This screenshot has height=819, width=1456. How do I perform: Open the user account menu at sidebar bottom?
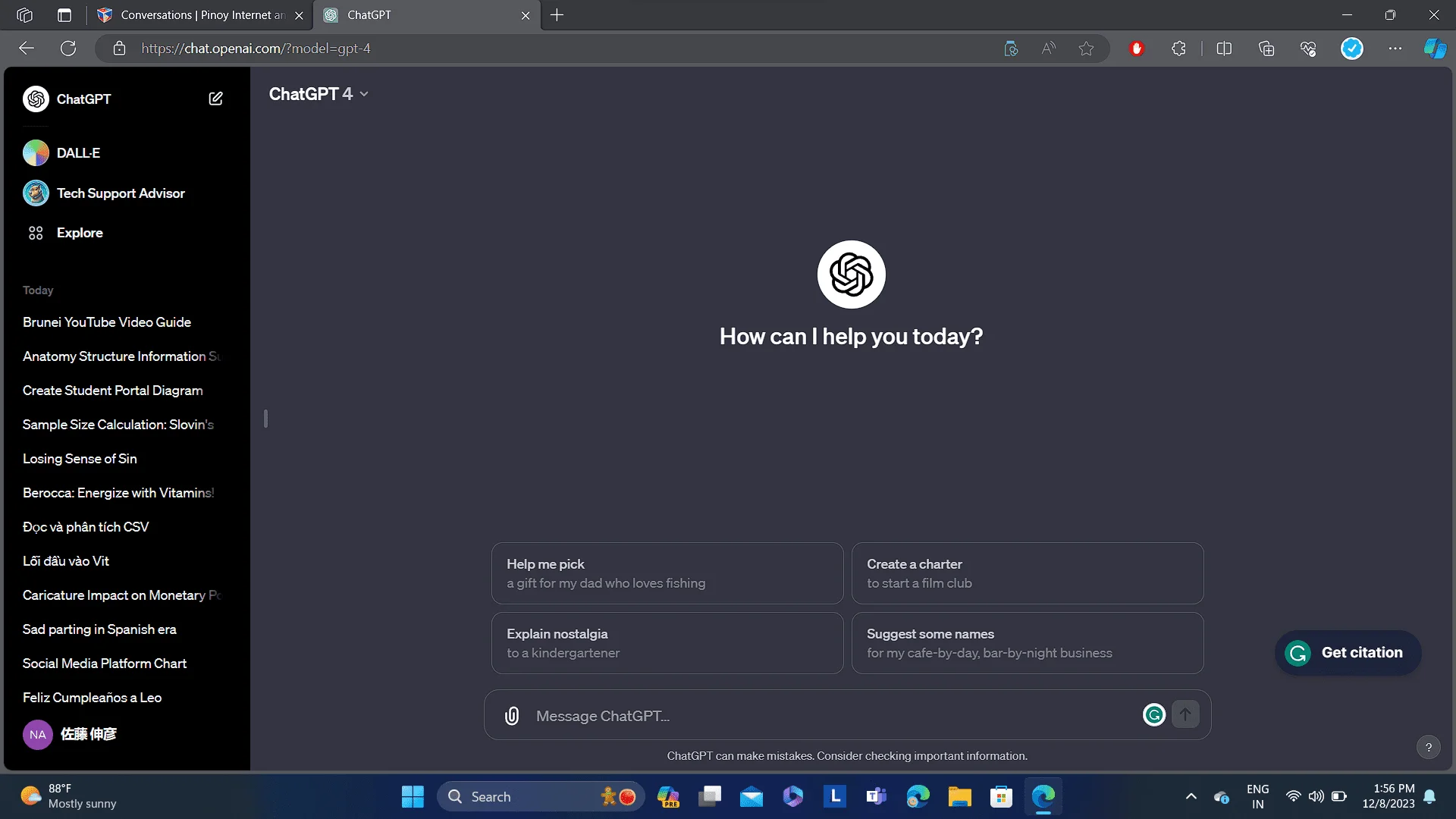(125, 734)
